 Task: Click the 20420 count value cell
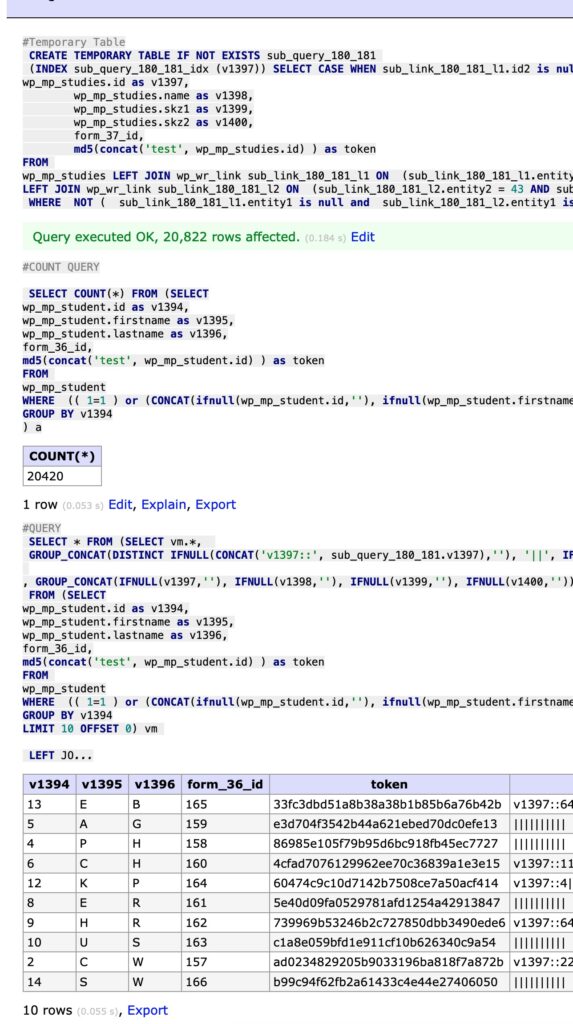point(62,476)
